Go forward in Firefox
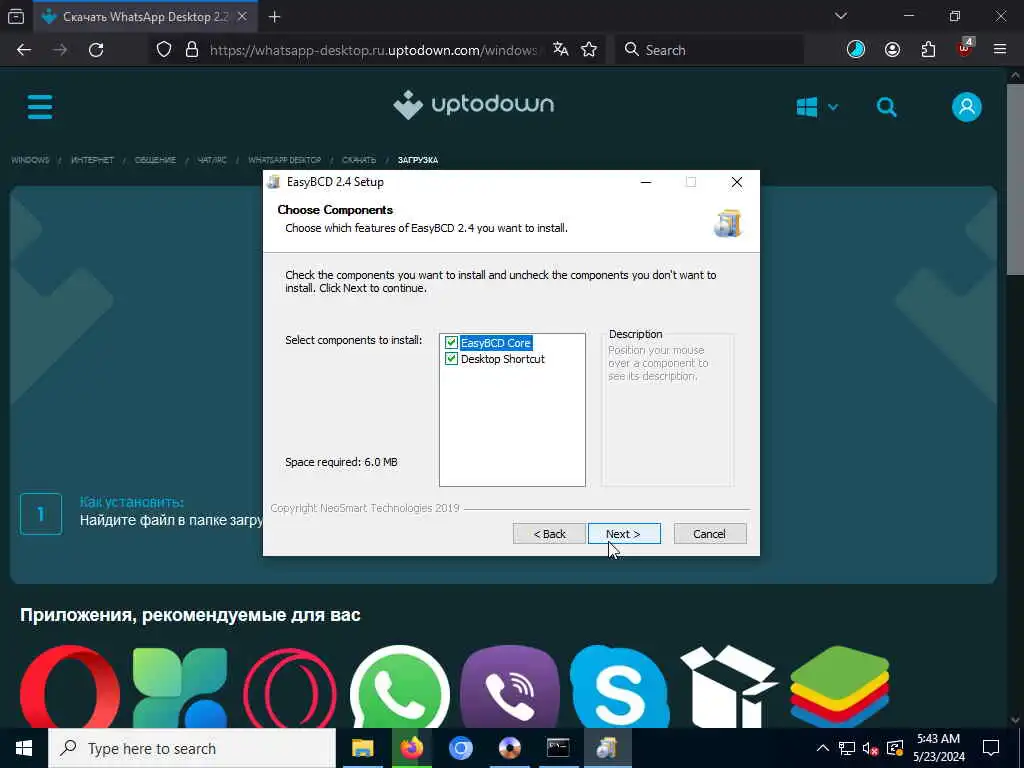The image size is (1024, 768). (x=60, y=50)
